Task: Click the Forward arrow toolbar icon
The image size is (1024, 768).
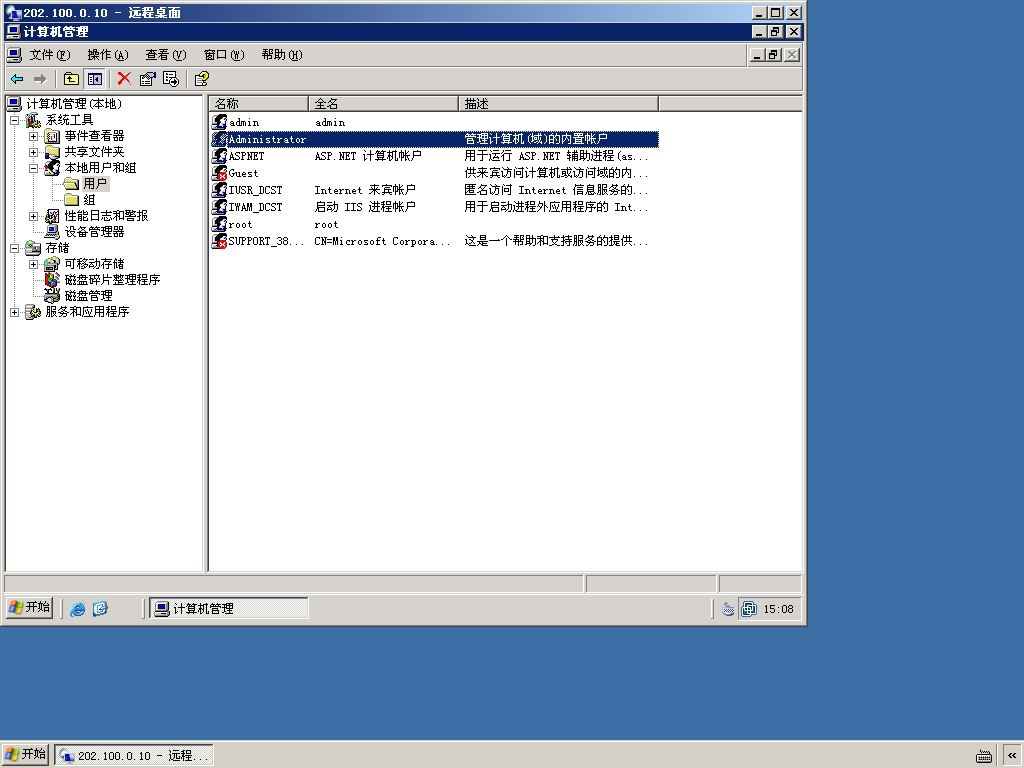Action: coord(40,79)
